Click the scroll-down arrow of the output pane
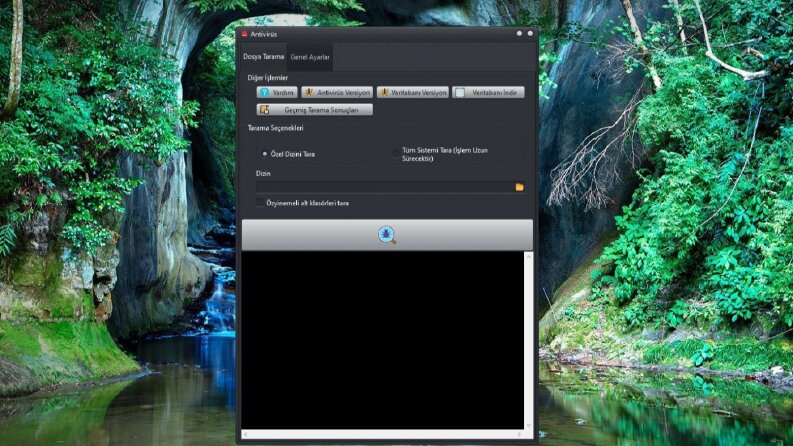The width and height of the screenshot is (793, 446). (x=528, y=425)
